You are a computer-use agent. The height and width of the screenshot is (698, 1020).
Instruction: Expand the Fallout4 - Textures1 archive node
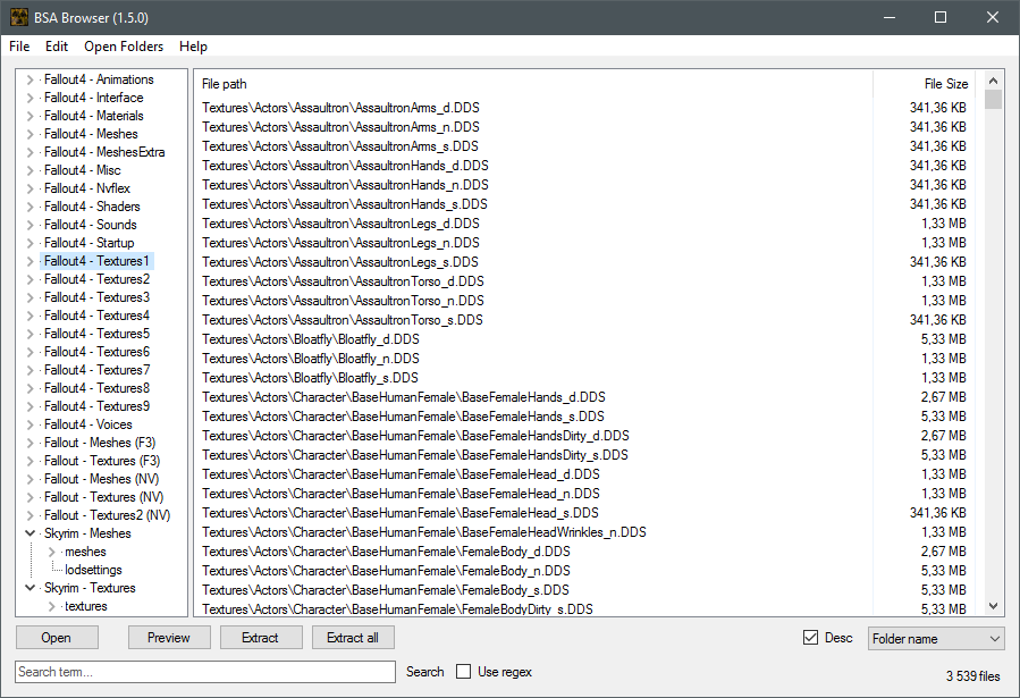[x=30, y=262]
